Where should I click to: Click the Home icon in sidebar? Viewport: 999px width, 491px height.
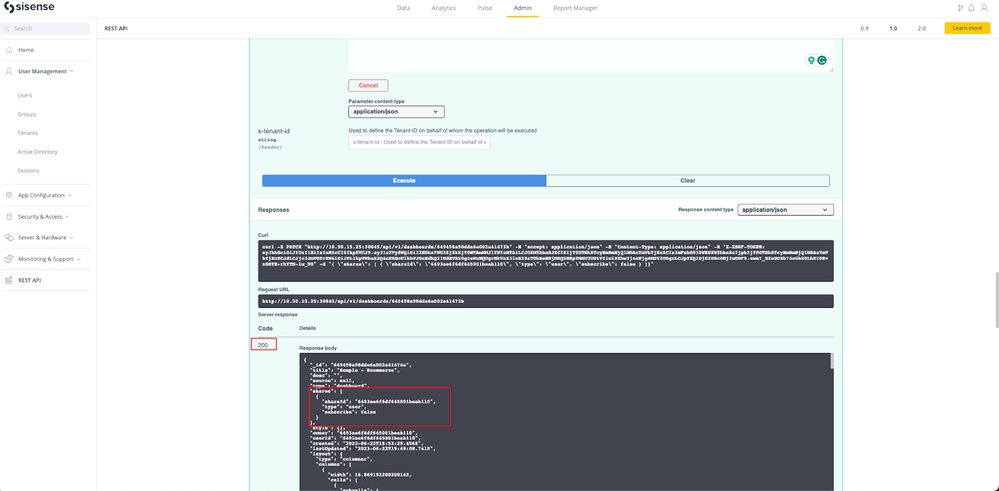point(9,50)
